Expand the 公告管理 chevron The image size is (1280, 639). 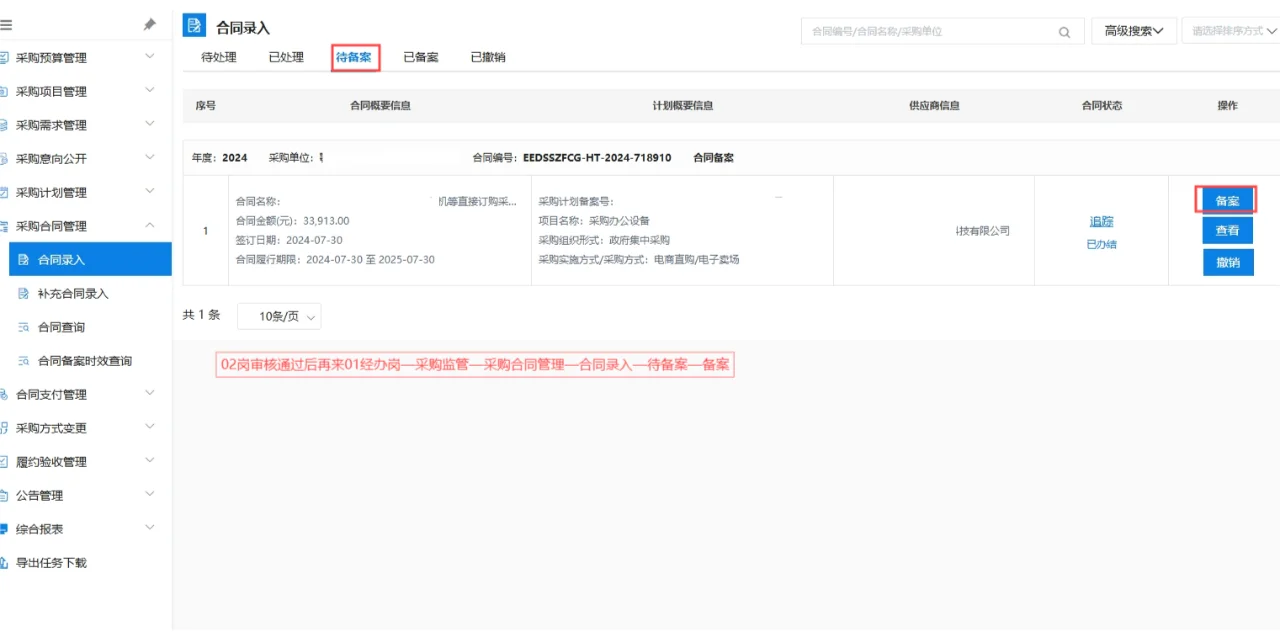tap(150, 494)
